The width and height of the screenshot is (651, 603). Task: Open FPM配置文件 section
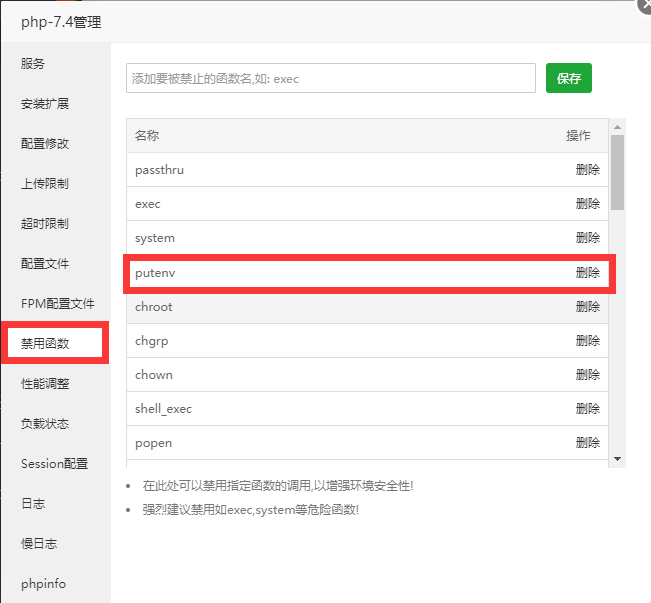click(x=58, y=304)
